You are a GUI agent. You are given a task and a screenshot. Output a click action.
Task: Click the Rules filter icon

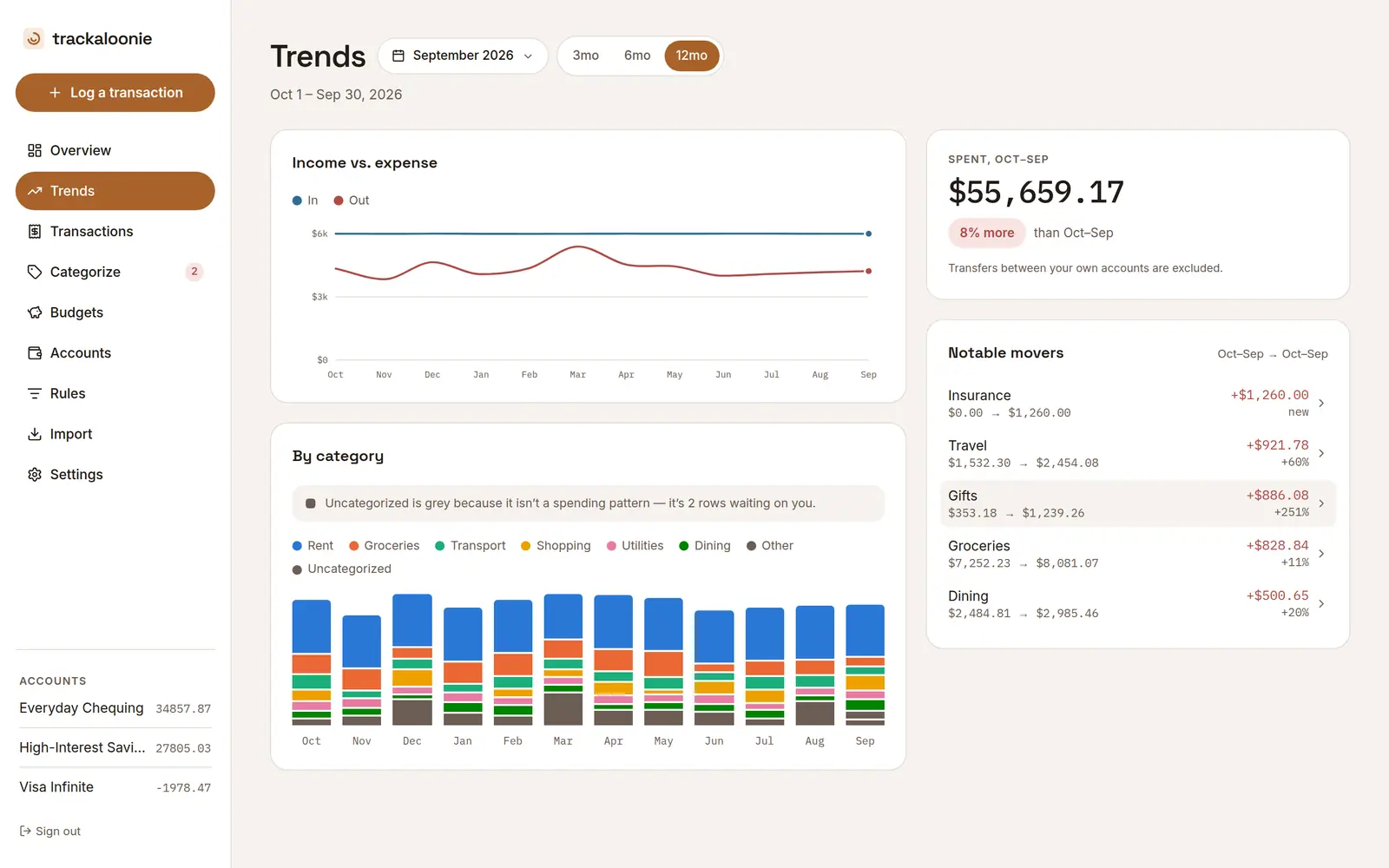pos(35,393)
